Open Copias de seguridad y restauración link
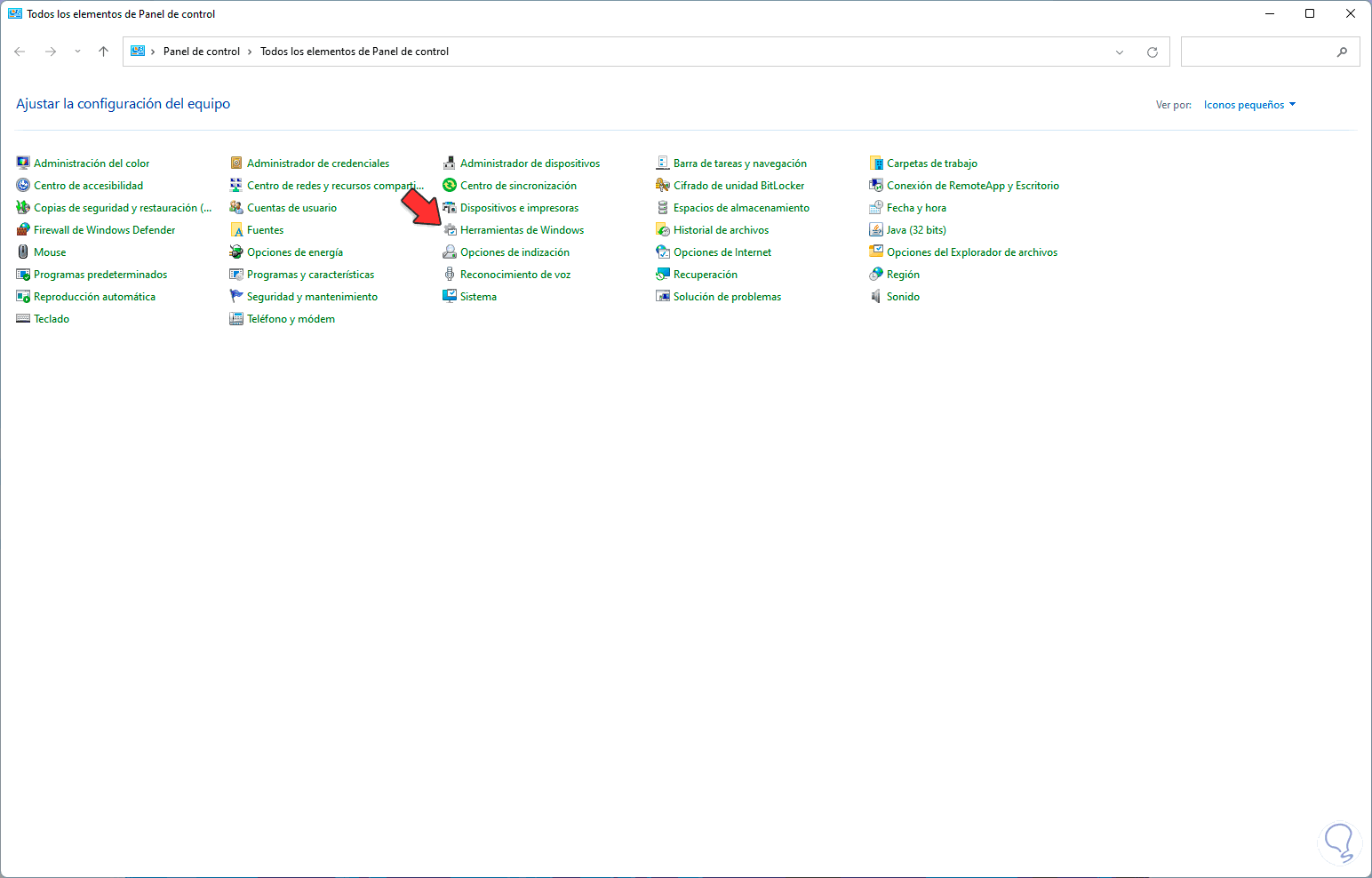 (x=123, y=208)
